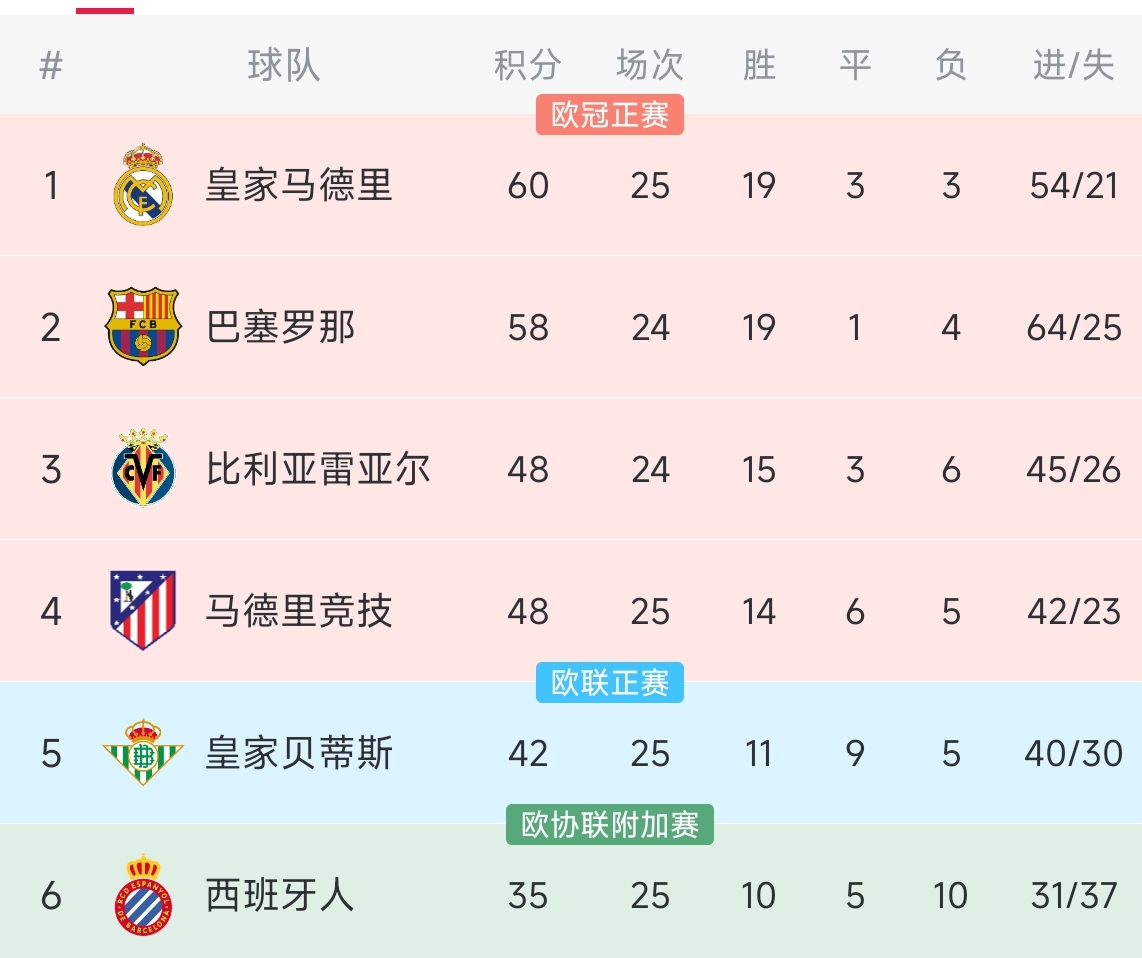Image resolution: width=1142 pixels, height=958 pixels.
Task: Select the 球队 column header
Action: [284, 66]
